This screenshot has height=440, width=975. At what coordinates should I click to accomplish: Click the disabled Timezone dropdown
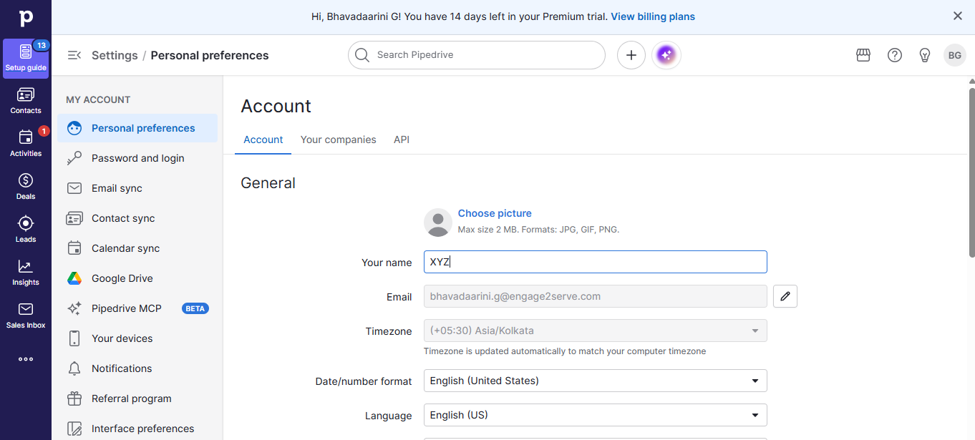click(x=595, y=331)
